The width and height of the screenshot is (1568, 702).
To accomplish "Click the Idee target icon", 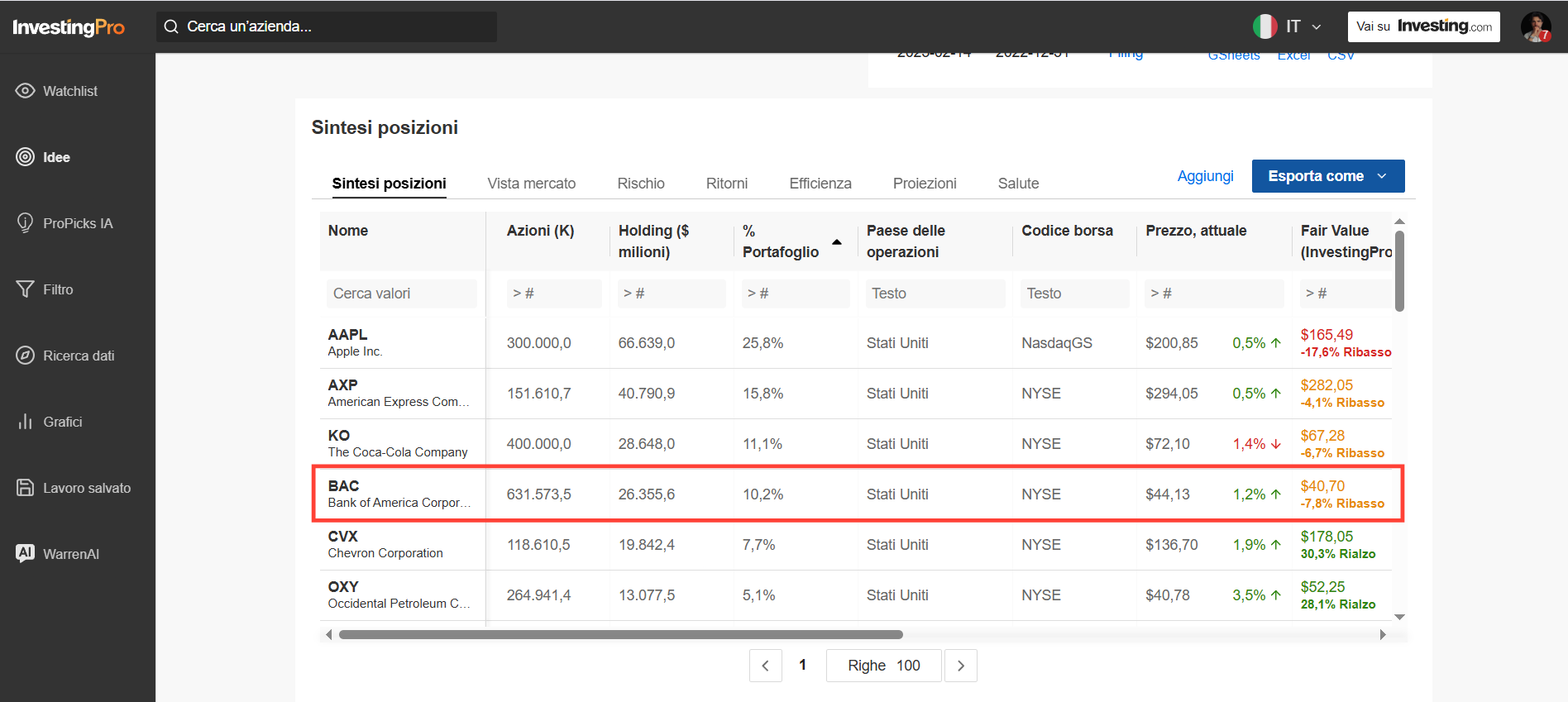I will (26, 157).
